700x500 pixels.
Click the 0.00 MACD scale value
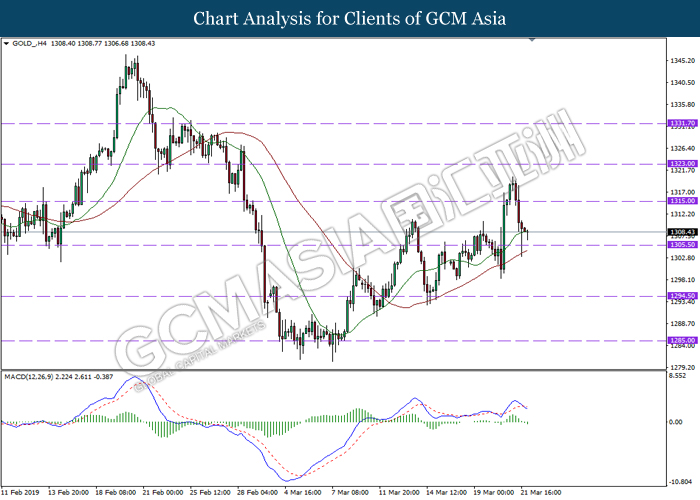tap(676, 422)
